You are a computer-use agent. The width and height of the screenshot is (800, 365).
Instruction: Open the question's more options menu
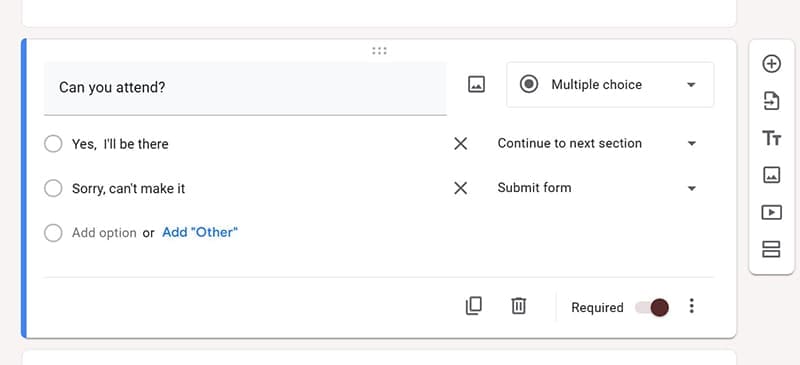pyautogui.click(x=691, y=306)
